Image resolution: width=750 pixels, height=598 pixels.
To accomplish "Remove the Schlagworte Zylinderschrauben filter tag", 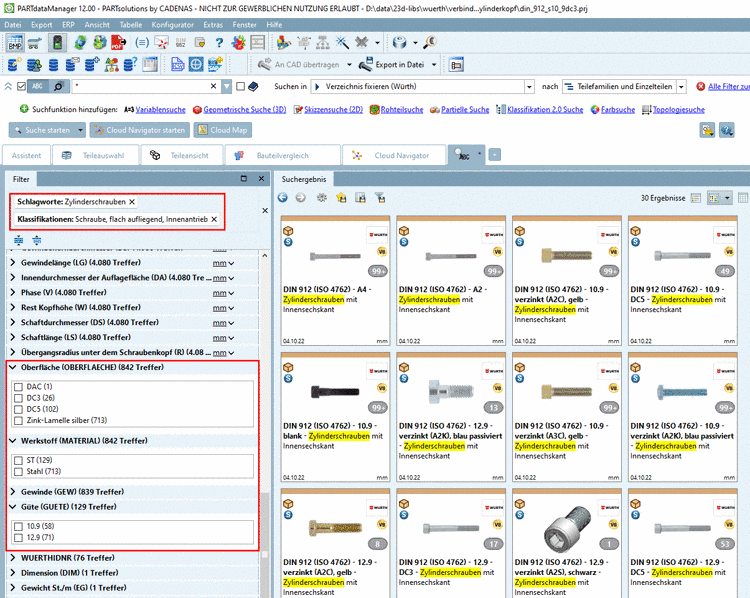I will point(132,202).
